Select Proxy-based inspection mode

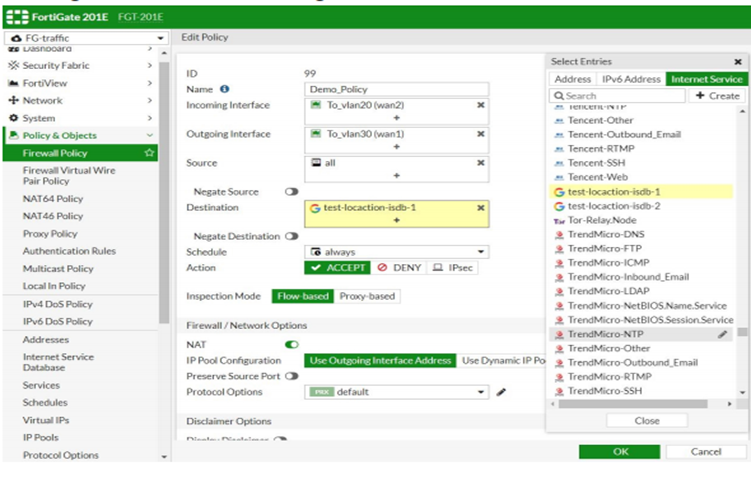(x=367, y=296)
